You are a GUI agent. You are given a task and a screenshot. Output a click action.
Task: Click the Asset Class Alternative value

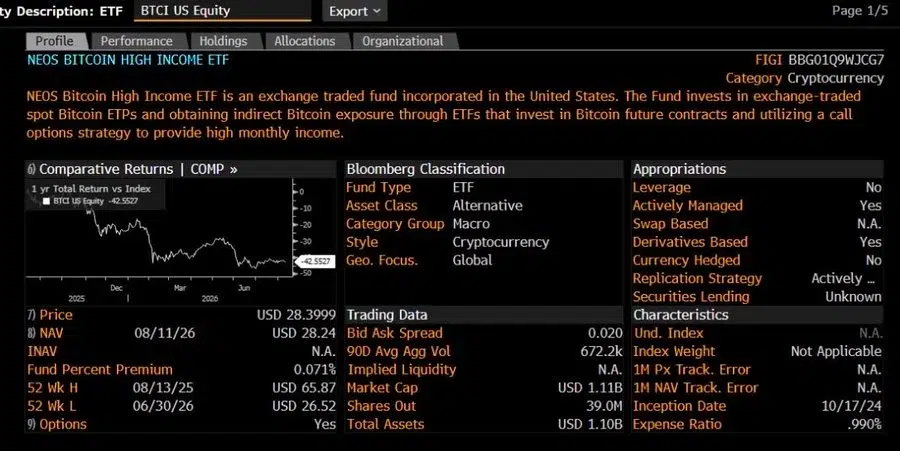[x=487, y=205]
